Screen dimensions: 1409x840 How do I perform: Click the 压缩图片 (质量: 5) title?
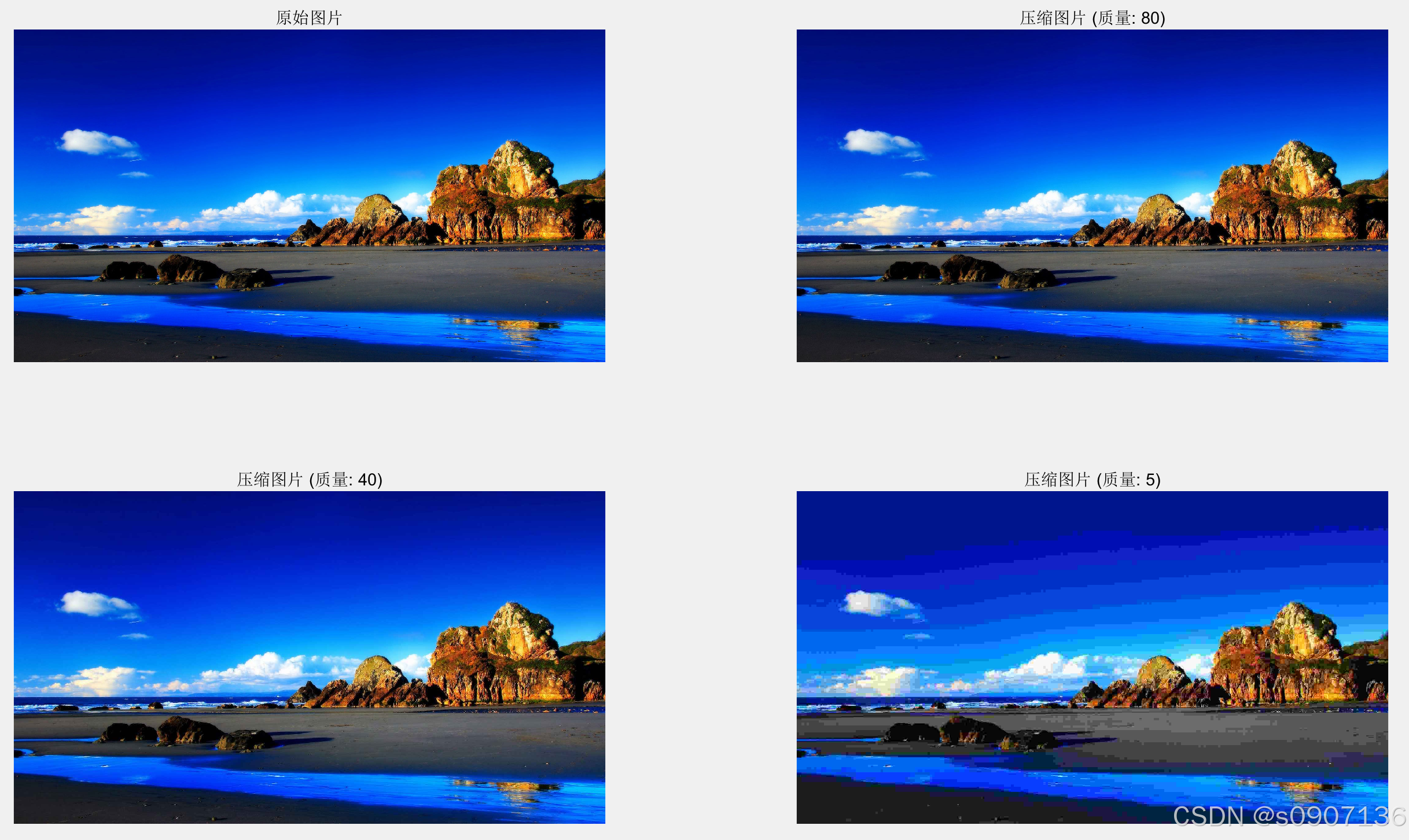(1092, 480)
